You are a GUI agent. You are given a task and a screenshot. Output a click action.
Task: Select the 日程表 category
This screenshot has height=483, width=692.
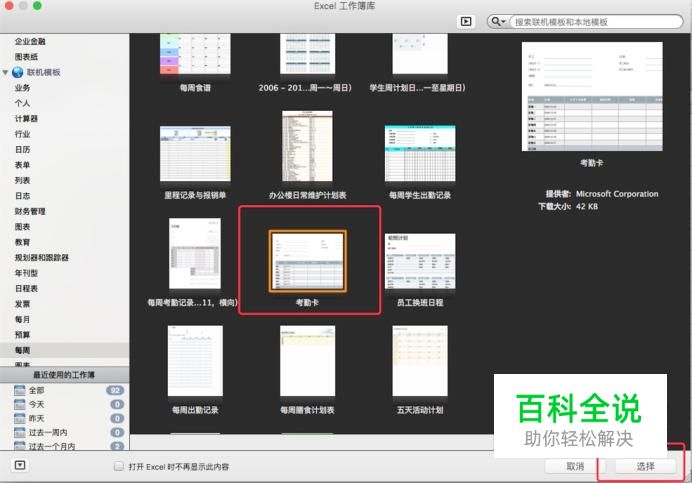click(x=26, y=289)
